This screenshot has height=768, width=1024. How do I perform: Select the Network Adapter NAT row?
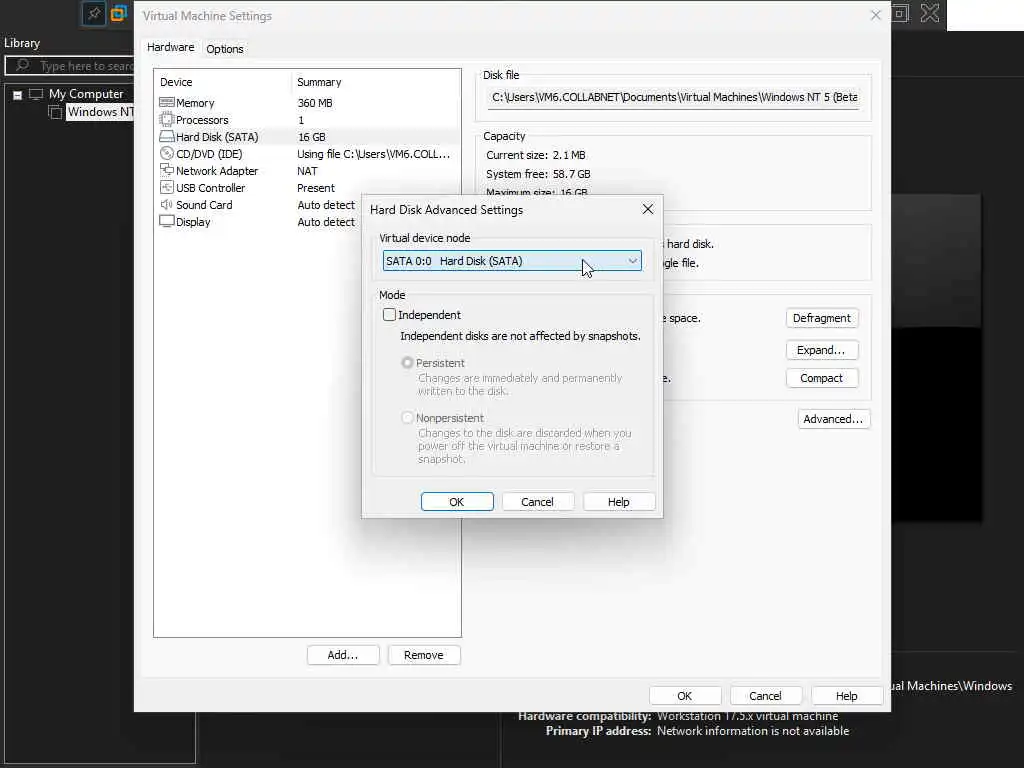pos(307,171)
